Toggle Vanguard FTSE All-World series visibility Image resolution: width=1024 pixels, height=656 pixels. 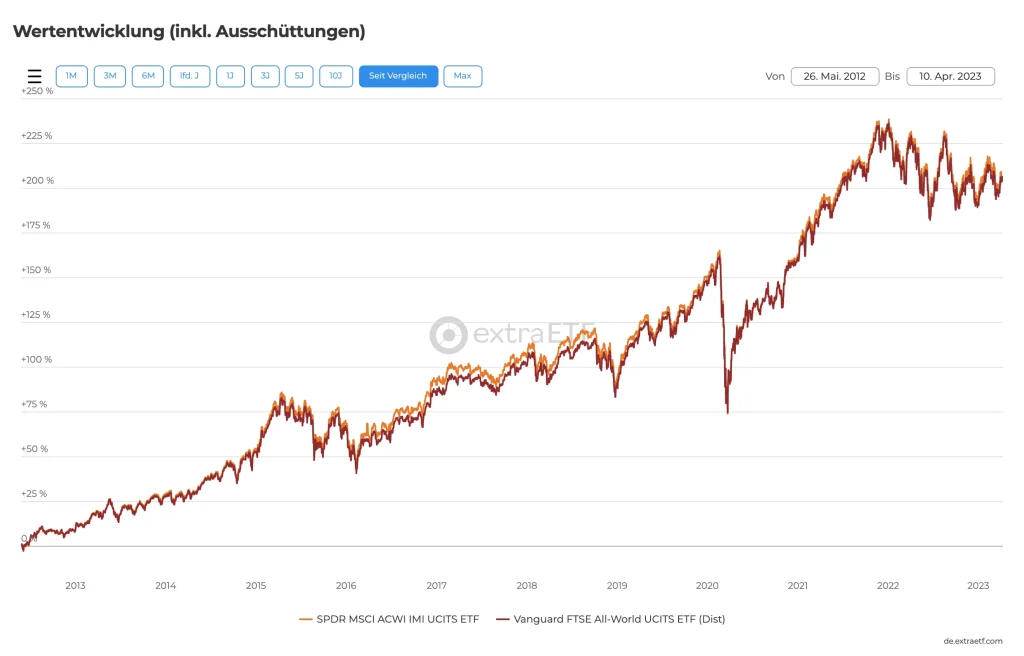coord(619,619)
